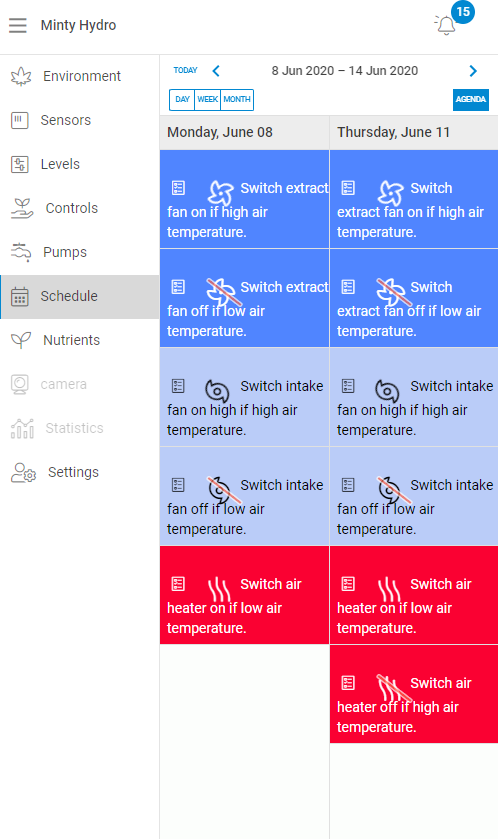Select the Agenda view button
498x839 pixels.
[x=471, y=100]
